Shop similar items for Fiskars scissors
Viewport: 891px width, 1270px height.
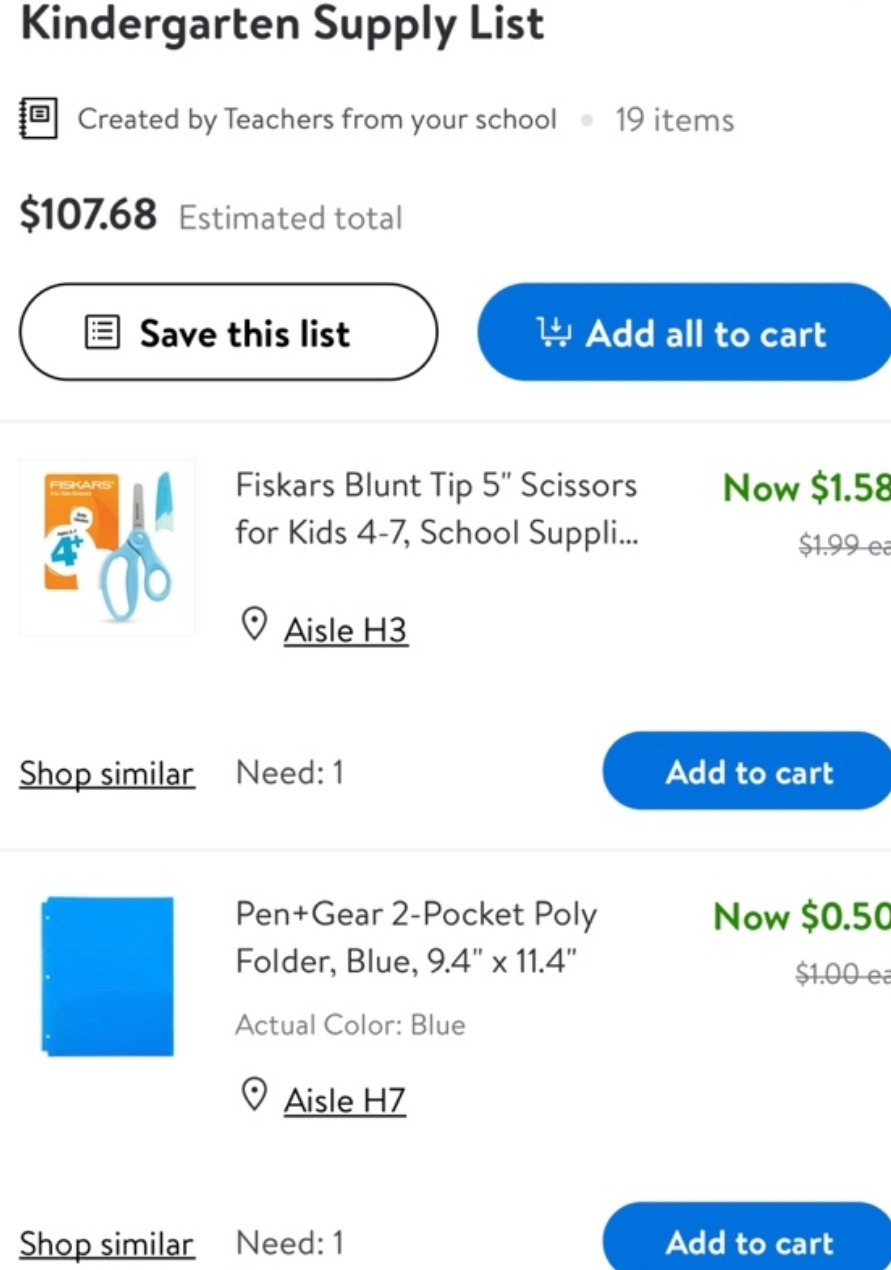click(x=107, y=773)
